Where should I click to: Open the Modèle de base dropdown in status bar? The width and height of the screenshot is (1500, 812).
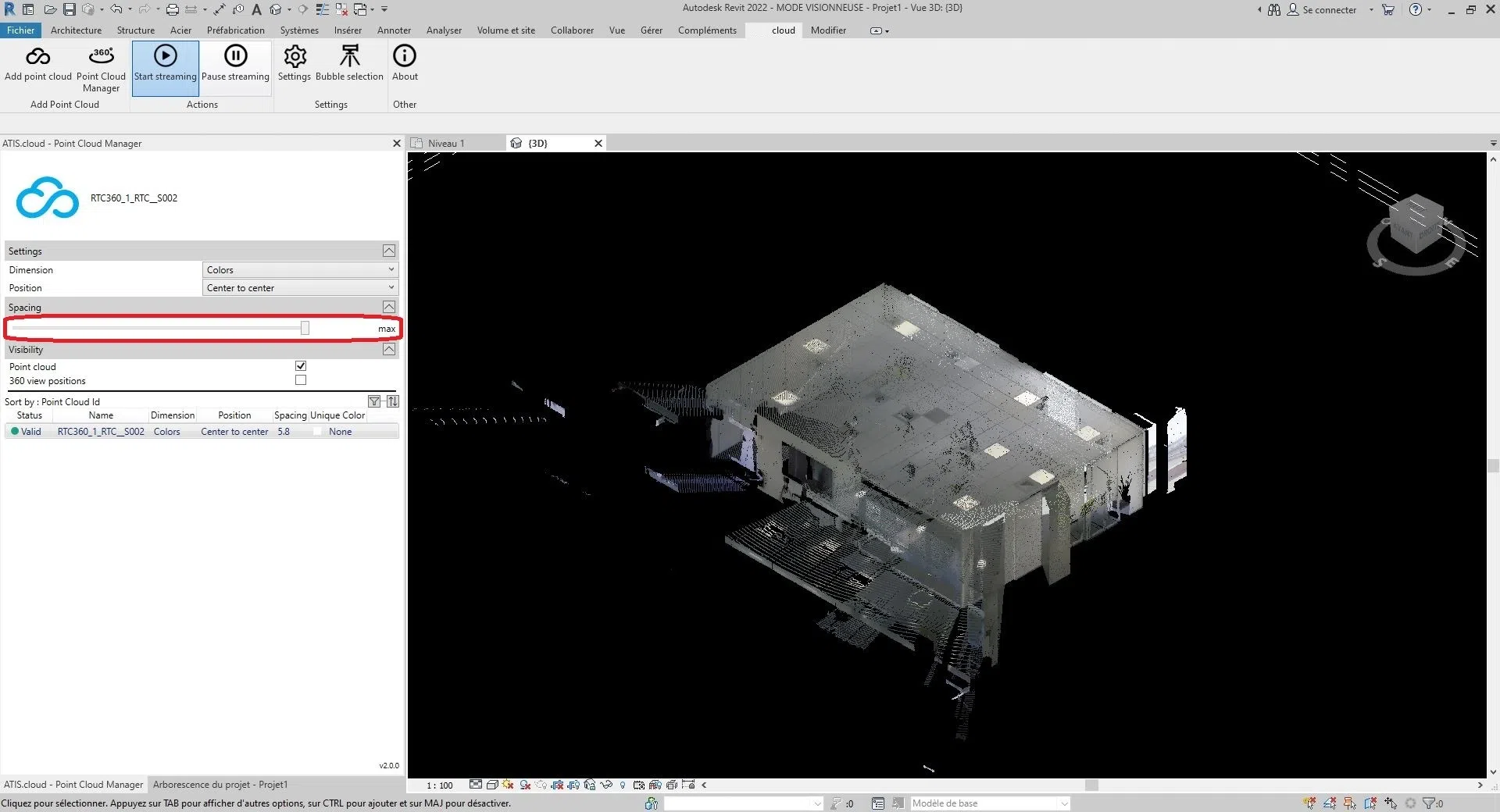click(x=990, y=803)
